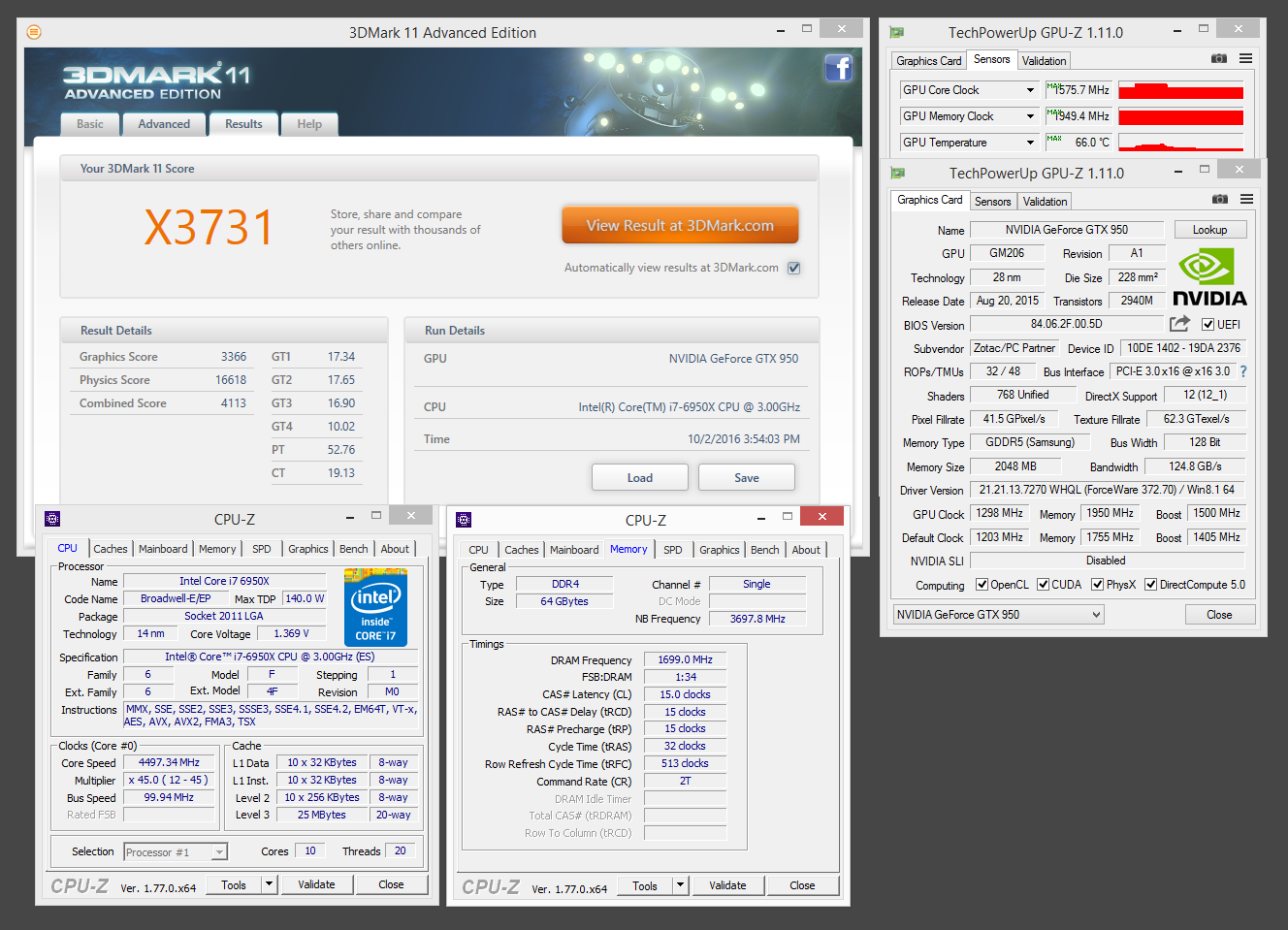Open the Mainboard tab in the left CPU-Z window

pyautogui.click(x=163, y=549)
